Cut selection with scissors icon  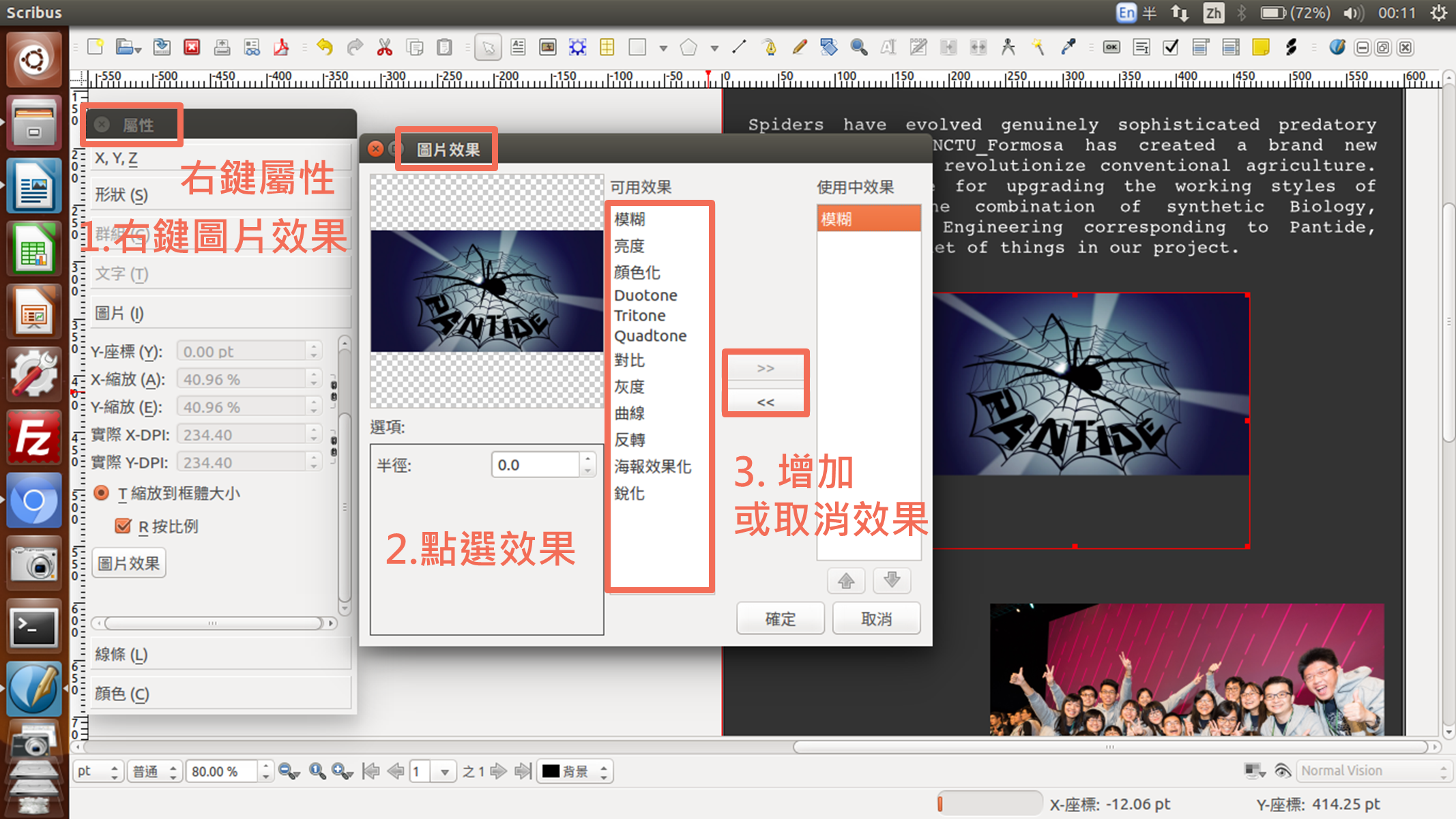coord(385,47)
